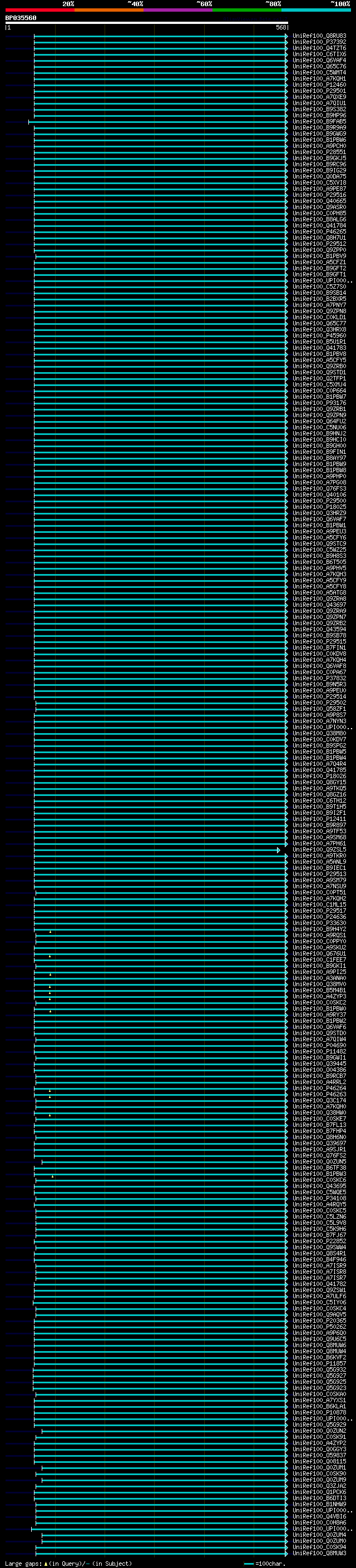Open hit UniRef100_Q4TZT6

click(x=319, y=48)
